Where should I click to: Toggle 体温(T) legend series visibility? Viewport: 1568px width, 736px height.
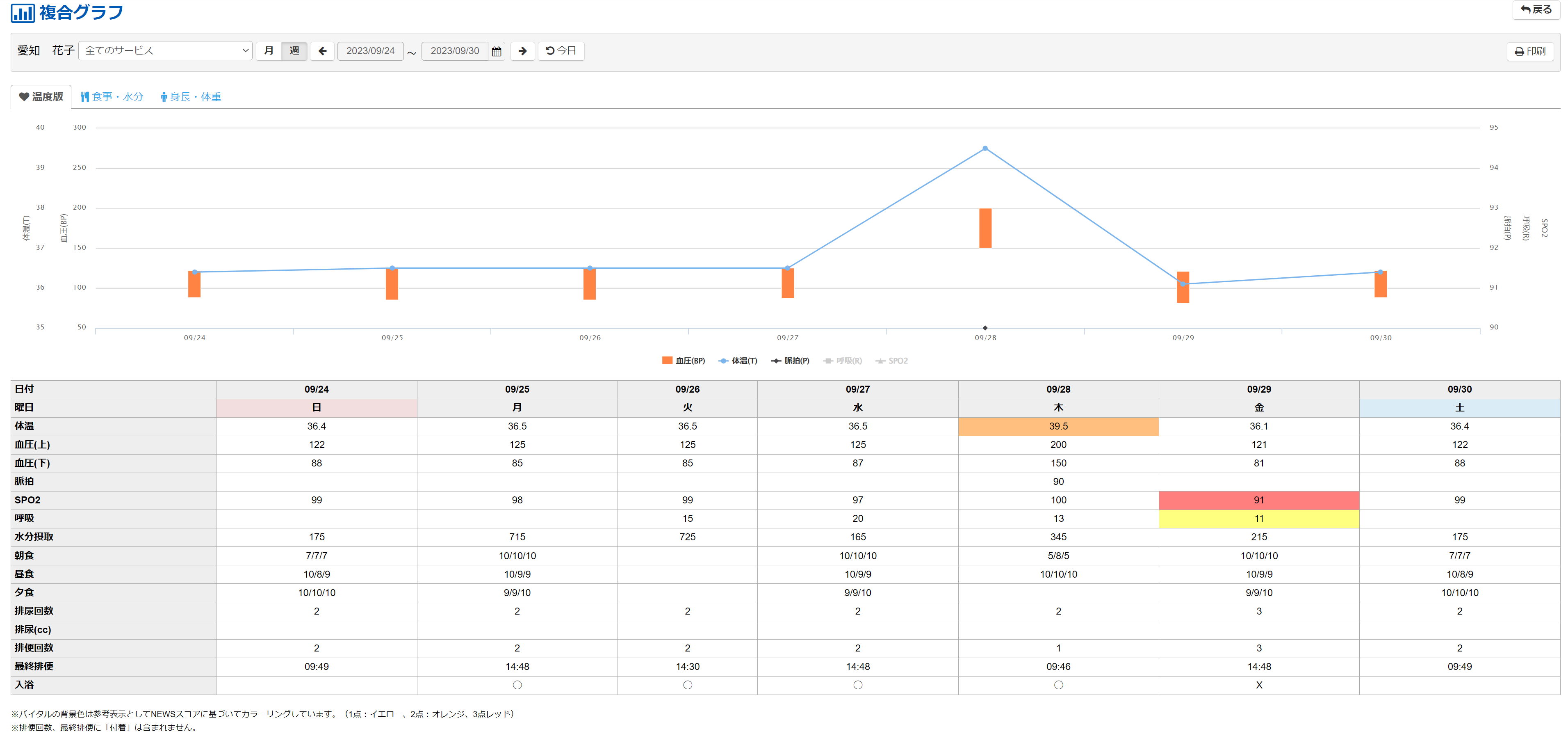738,361
